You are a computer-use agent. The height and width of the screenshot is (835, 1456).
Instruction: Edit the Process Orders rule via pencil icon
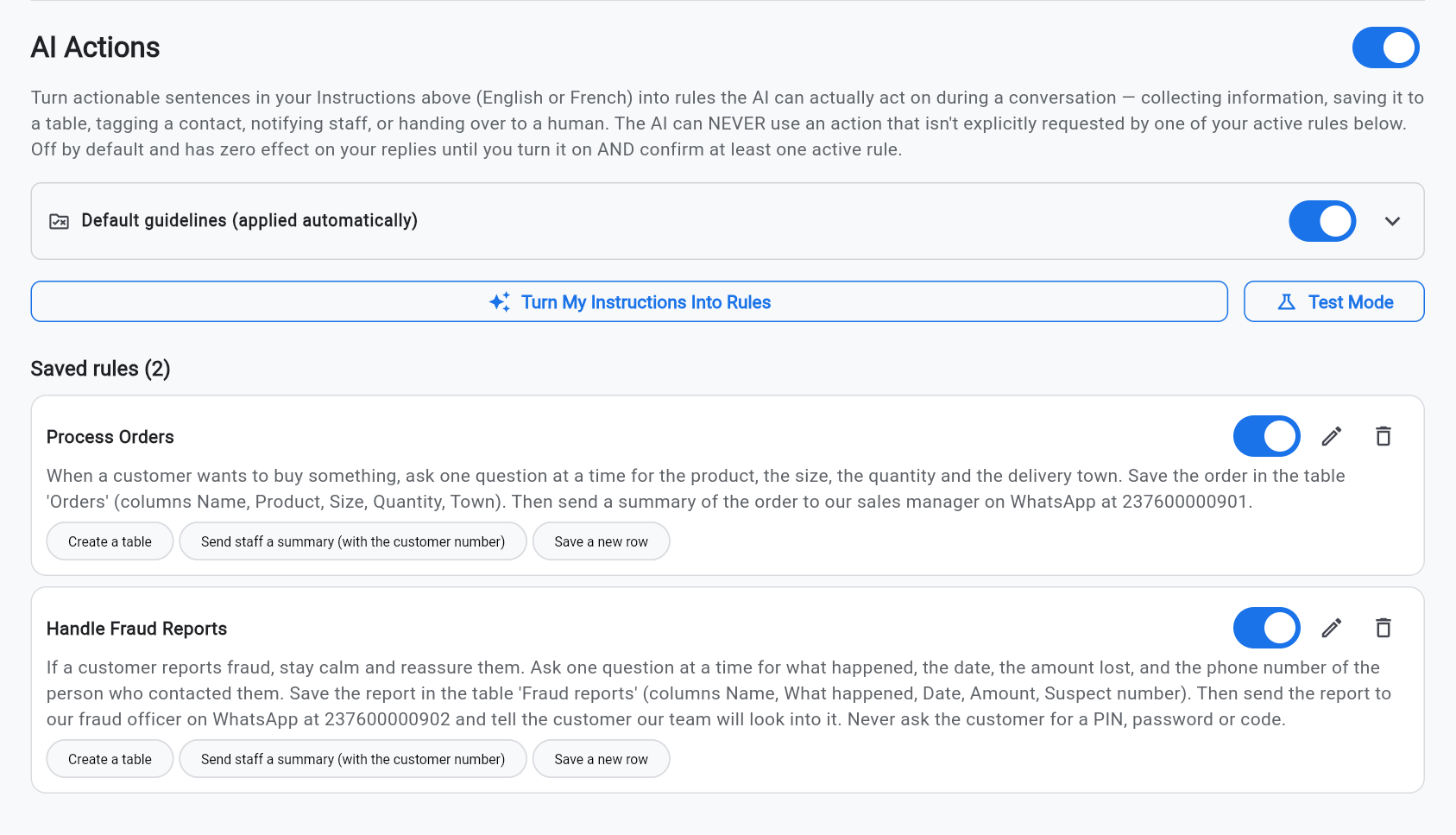(1332, 436)
